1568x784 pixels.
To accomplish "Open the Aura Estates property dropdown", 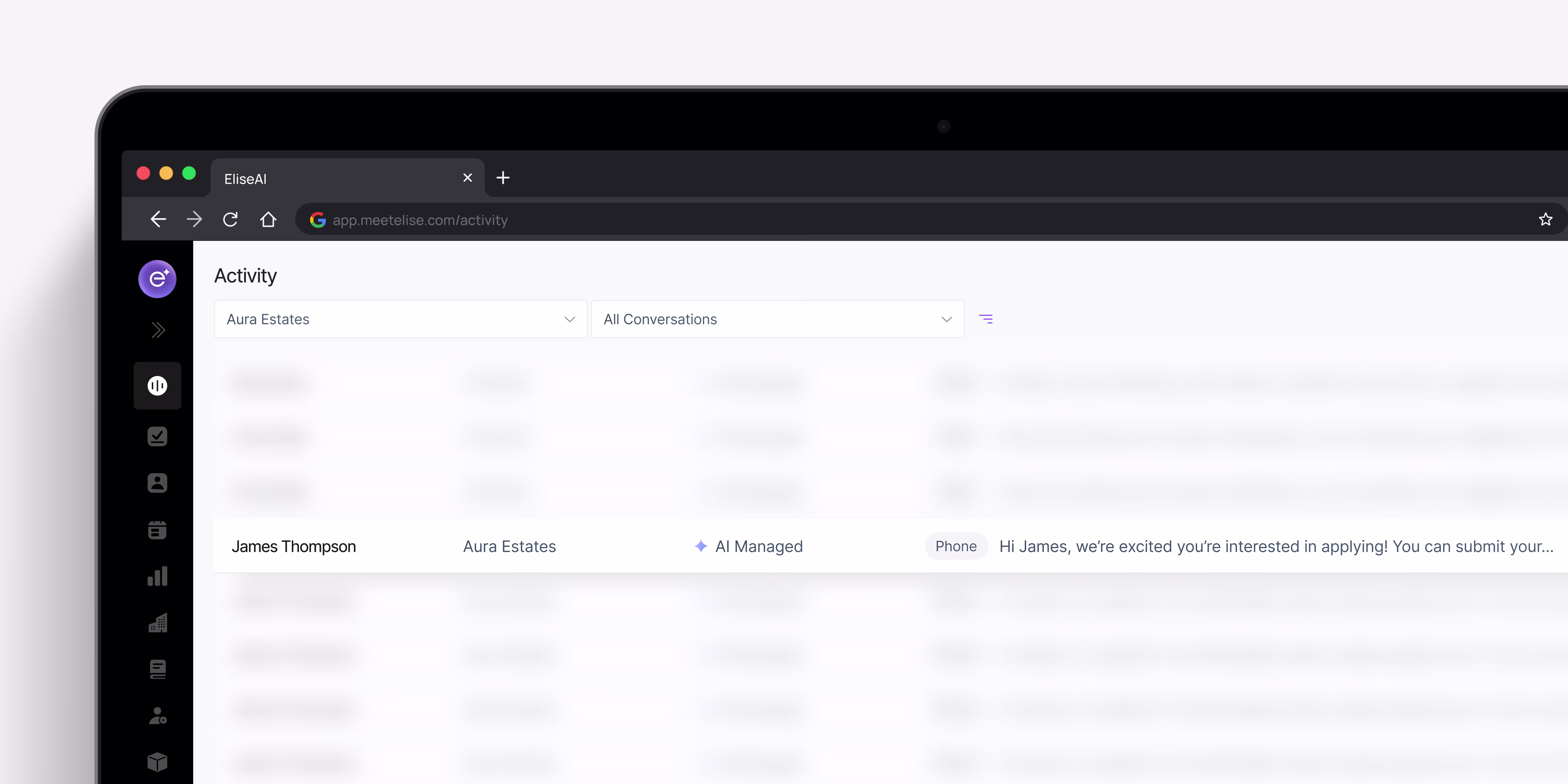I will point(400,319).
